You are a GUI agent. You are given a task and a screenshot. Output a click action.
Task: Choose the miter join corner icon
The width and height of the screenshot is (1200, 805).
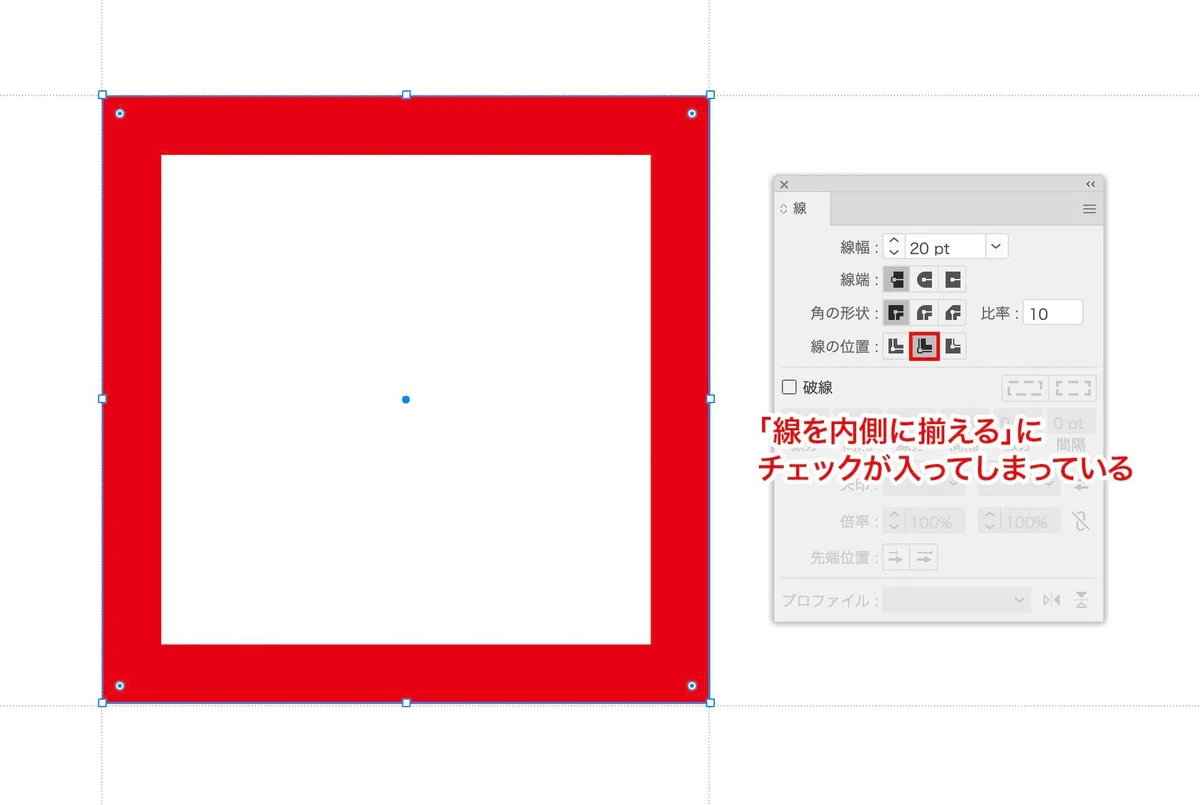pyautogui.click(x=897, y=313)
